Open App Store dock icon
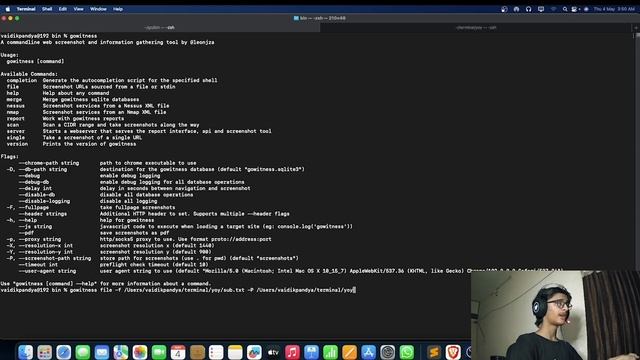The width and height of the screenshot is (640, 360). [x=368, y=352]
